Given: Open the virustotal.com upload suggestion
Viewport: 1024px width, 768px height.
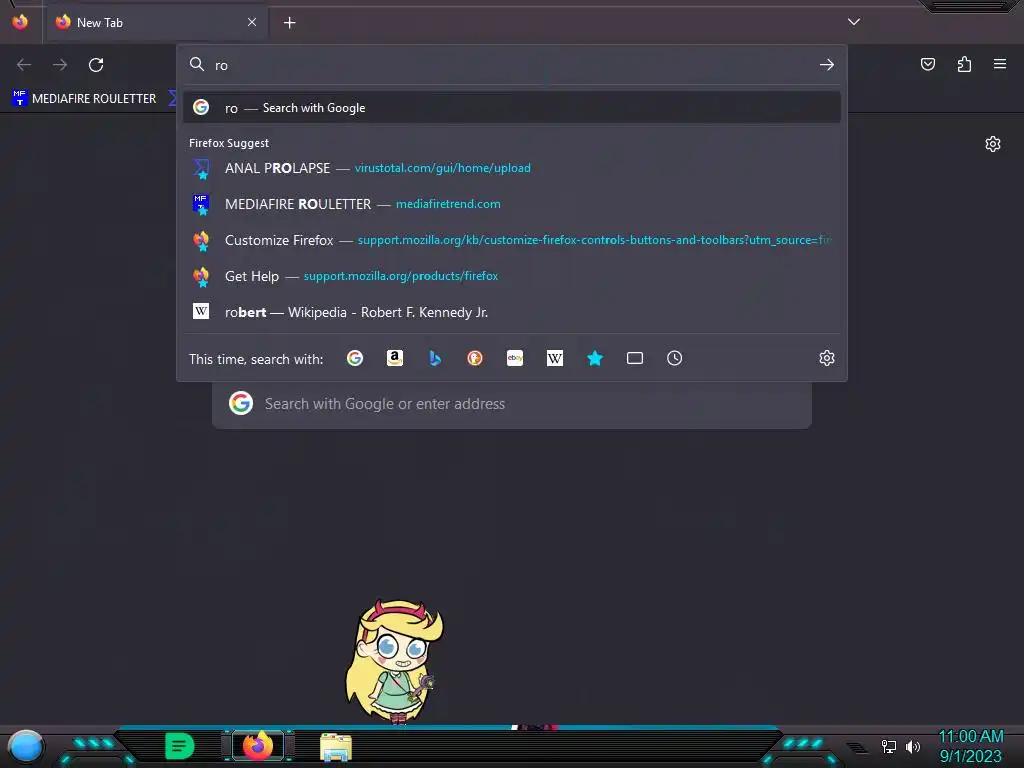Looking at the screenshot, I should pos(512,168).
